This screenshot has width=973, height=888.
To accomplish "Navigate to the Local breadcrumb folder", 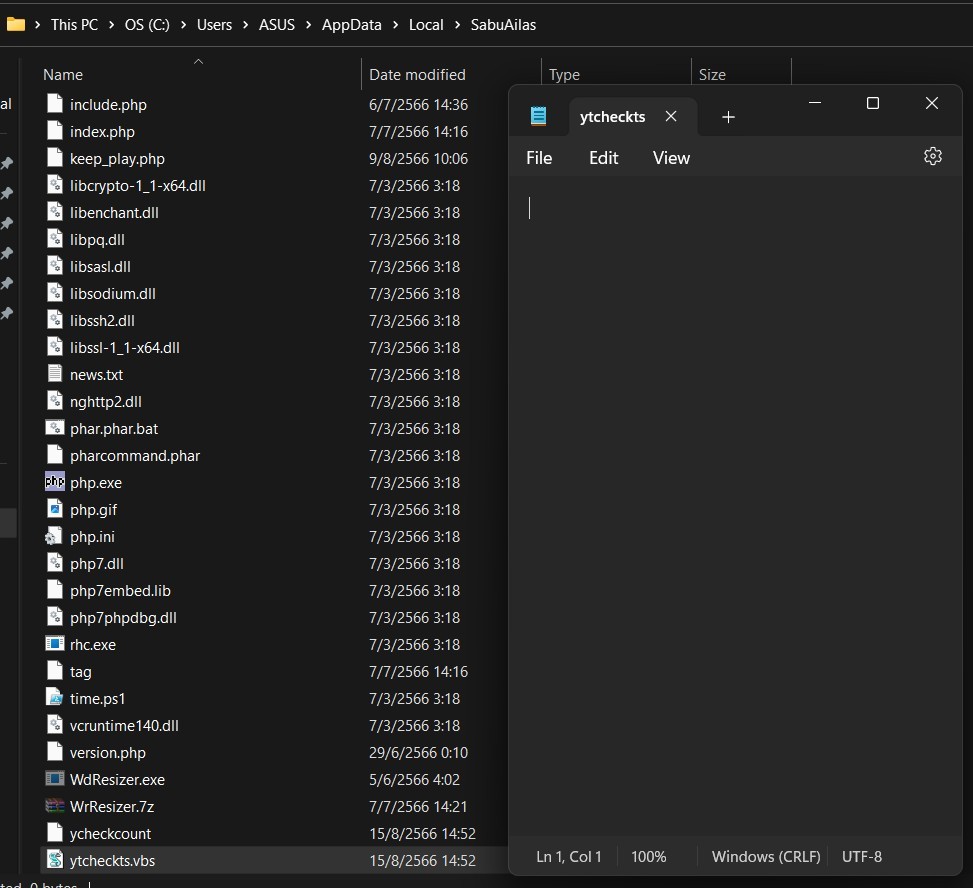I will click(426, 25).
